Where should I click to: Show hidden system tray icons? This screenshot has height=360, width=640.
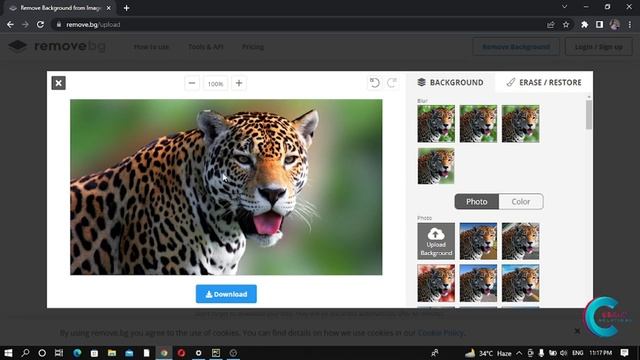(519, 353)
